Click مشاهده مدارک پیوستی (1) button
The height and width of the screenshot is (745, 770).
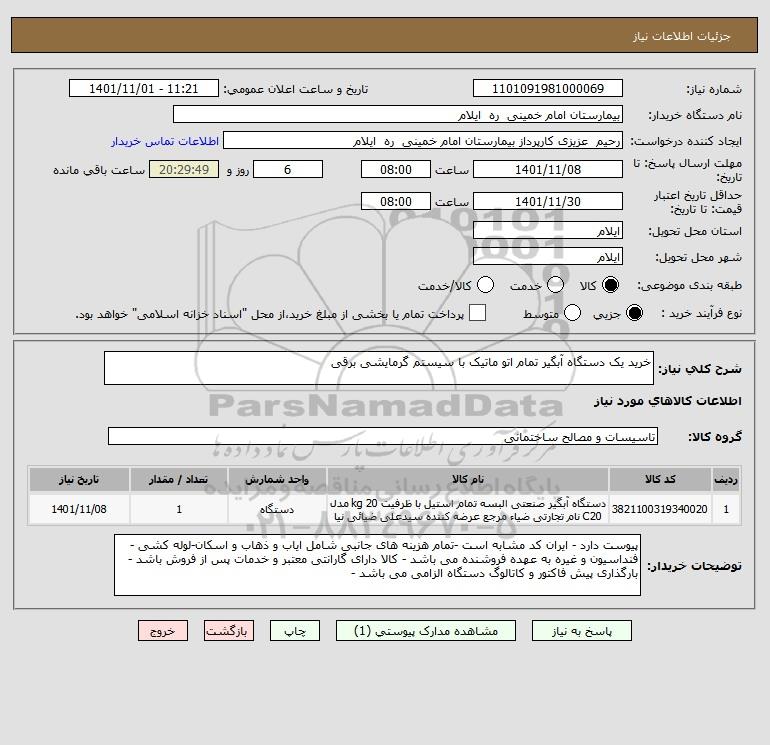coord(426,631)
